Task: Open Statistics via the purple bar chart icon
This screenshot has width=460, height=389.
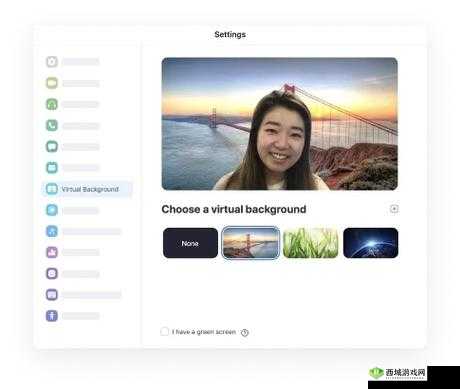Action: point(52,252)
